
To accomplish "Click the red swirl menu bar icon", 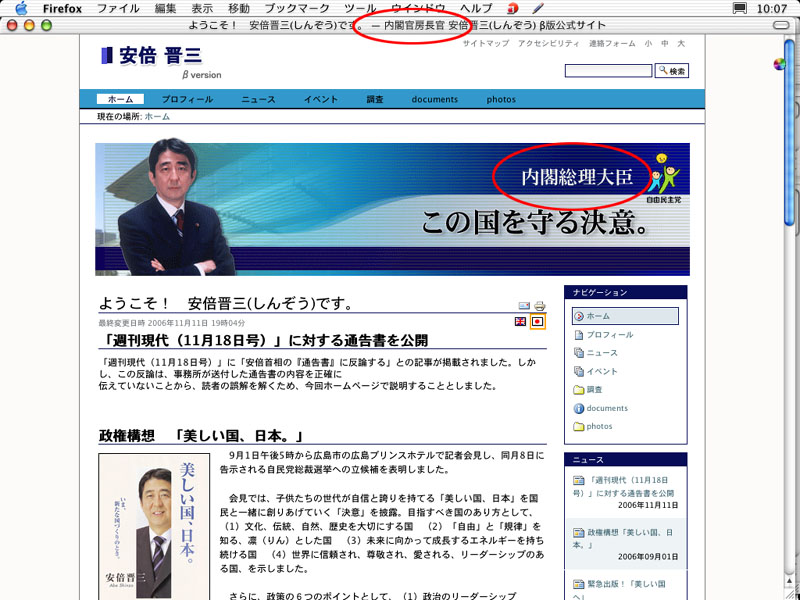I will coord(513,9).
